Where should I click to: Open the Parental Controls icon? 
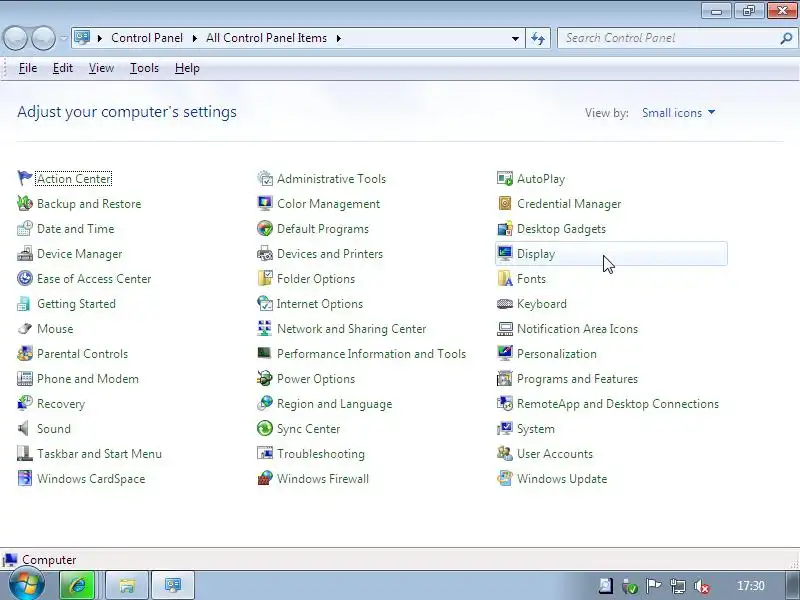point(24,354)
